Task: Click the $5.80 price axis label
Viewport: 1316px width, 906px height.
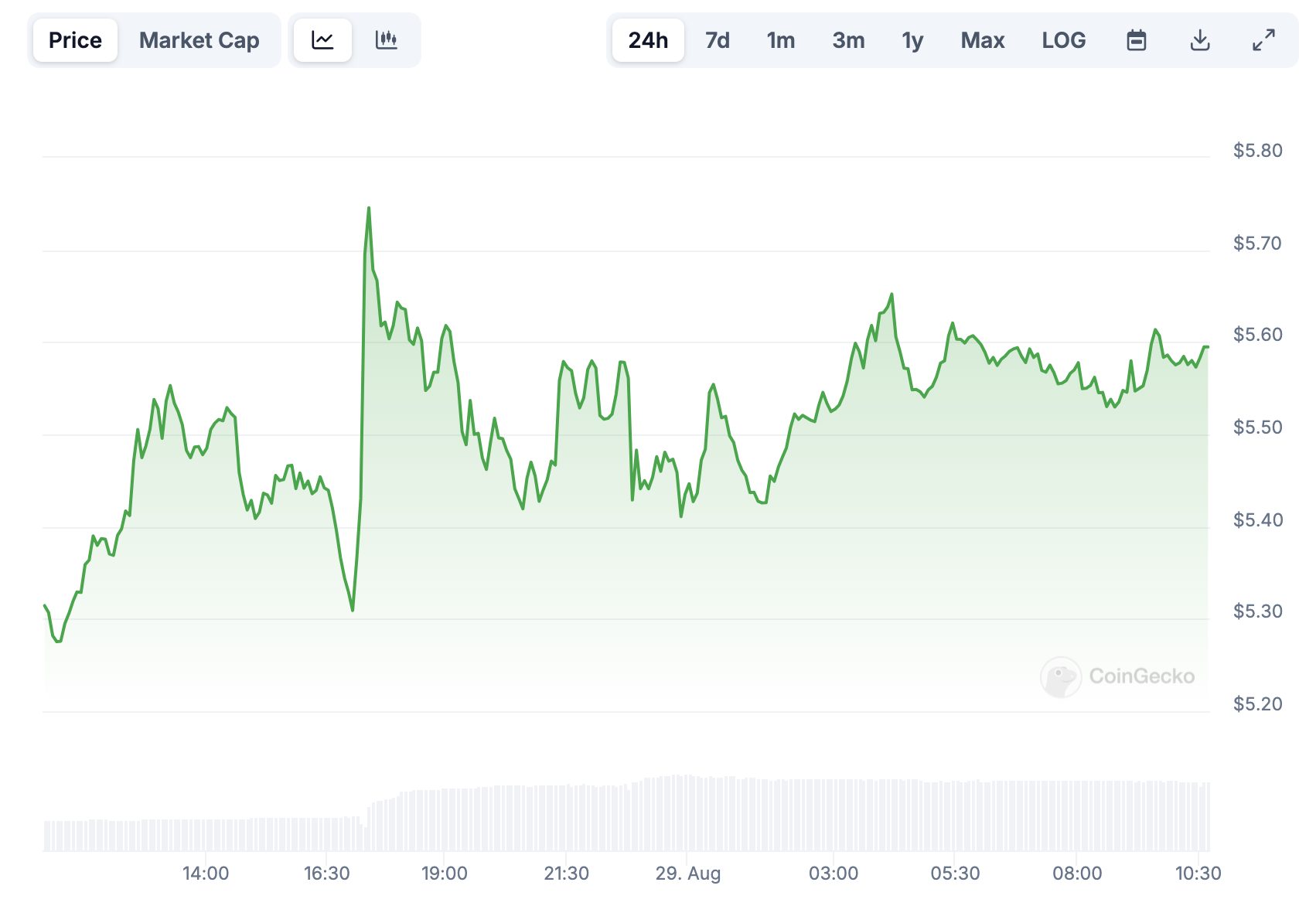Action: pyautogui.click(x=1258, y=150)
